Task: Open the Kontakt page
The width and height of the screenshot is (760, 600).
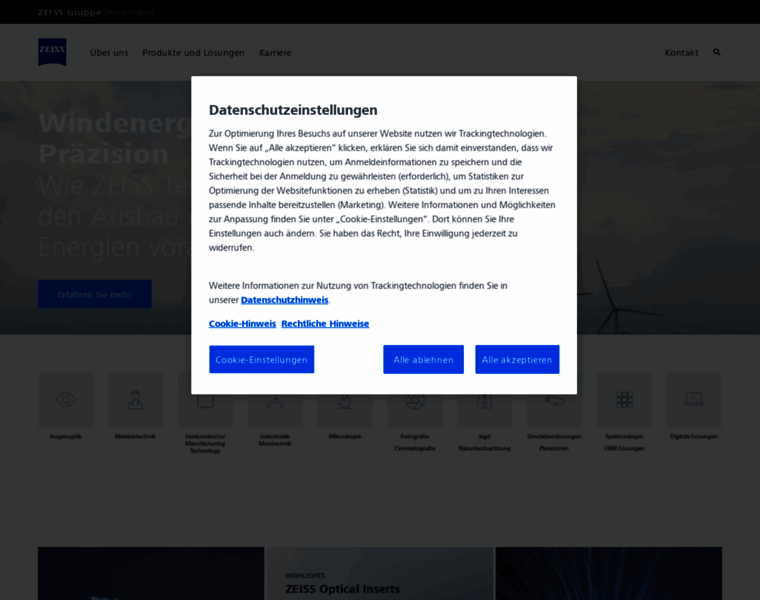Action: tap(681, 53)
